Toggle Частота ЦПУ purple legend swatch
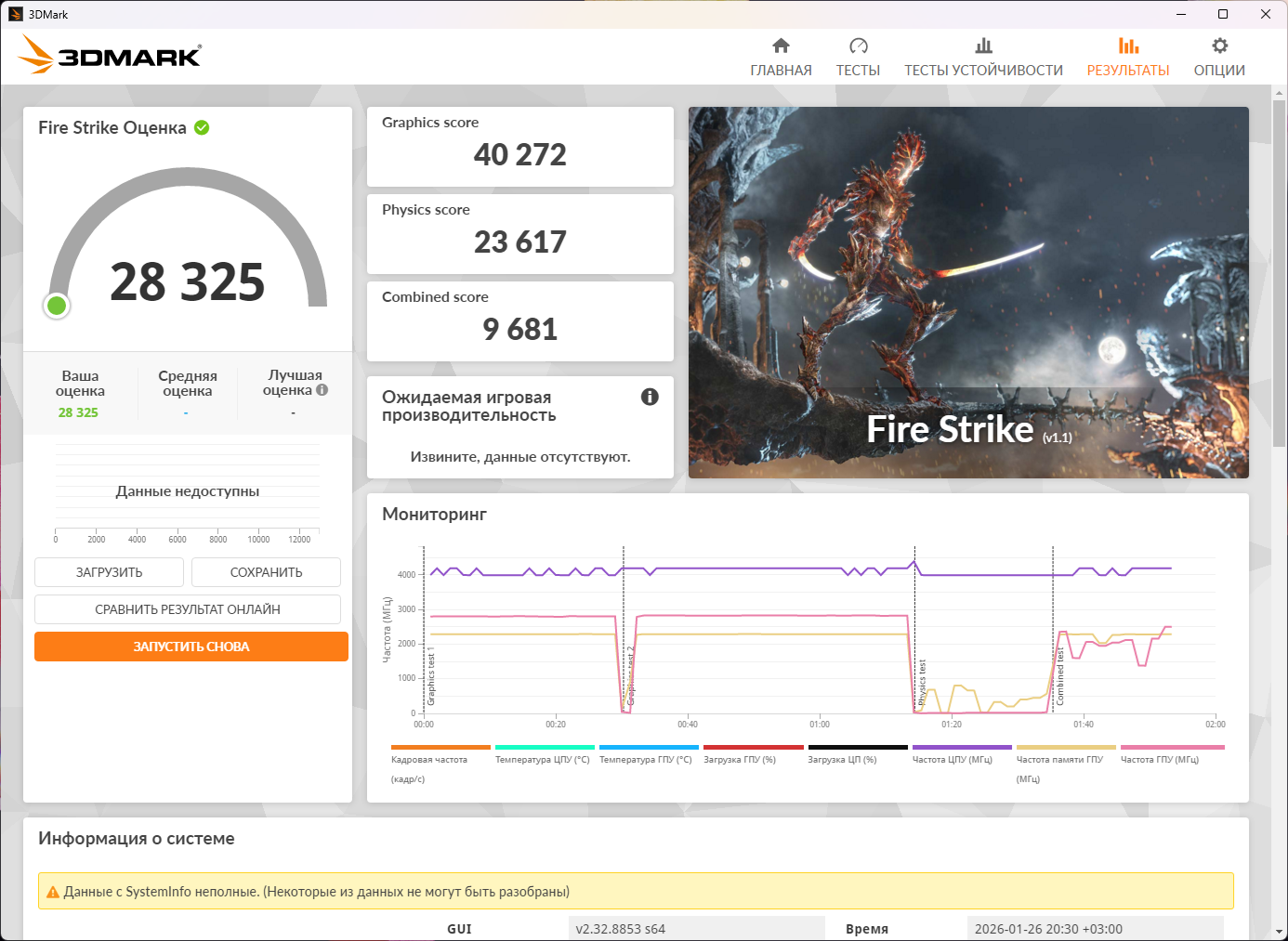This screenshot has height=941, width=1288. click(x=962, y=747)
